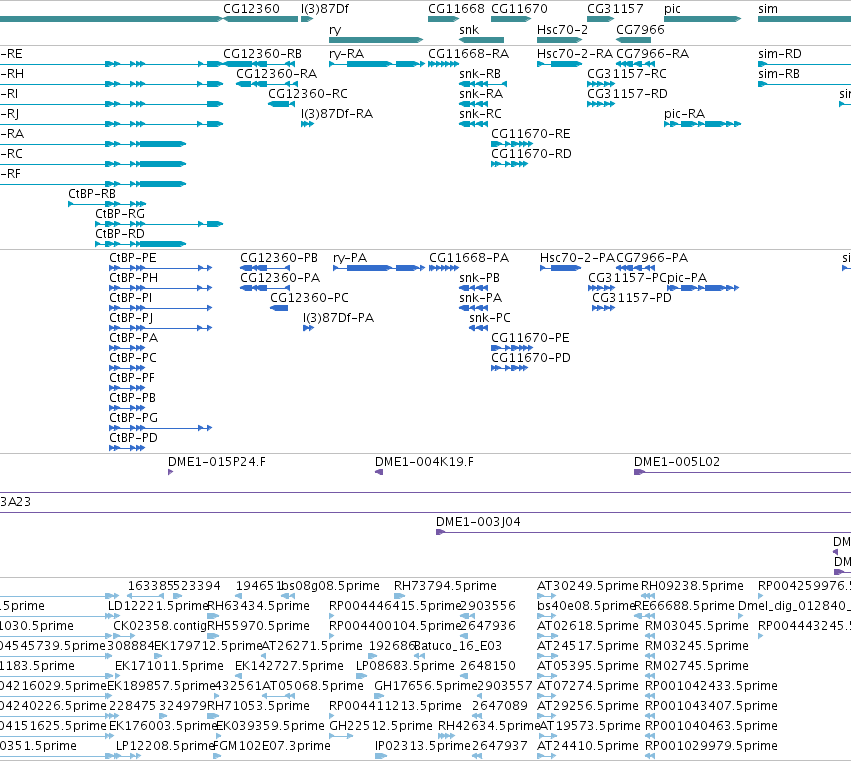Select protein CG7966-PA
Viewport: 851px width, 761px height.
pos(652,258)
